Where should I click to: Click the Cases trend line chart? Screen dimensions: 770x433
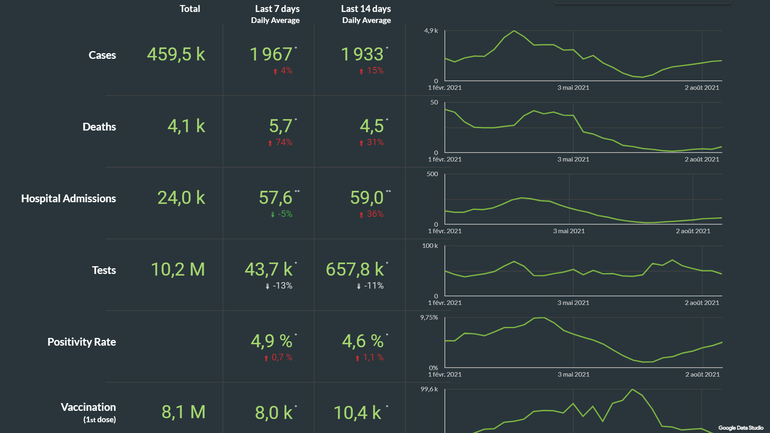[x=581, y=56]
